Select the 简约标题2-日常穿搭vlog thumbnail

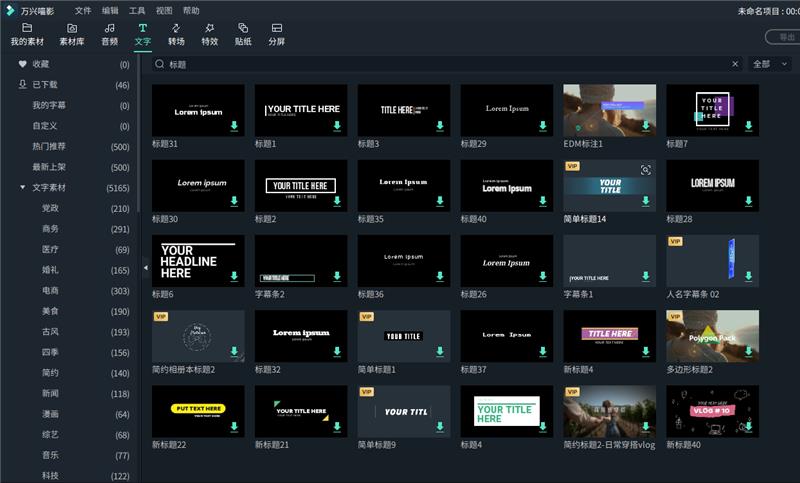tap(610, 411)
